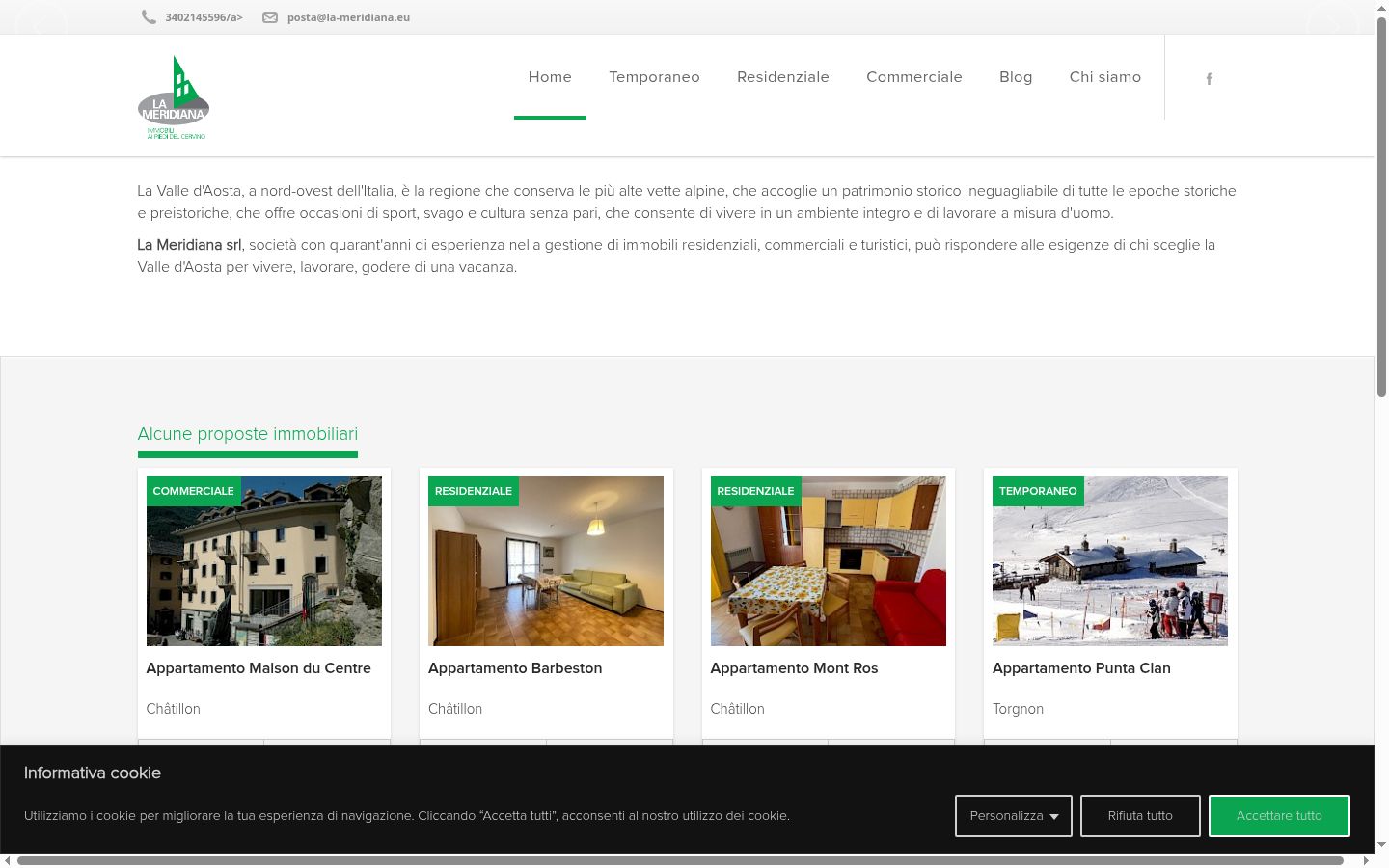Image resolution: width=1389 pixels, height=868 pixels.
Task: Click Accettare tutto button
Action: pos(1279,816)
